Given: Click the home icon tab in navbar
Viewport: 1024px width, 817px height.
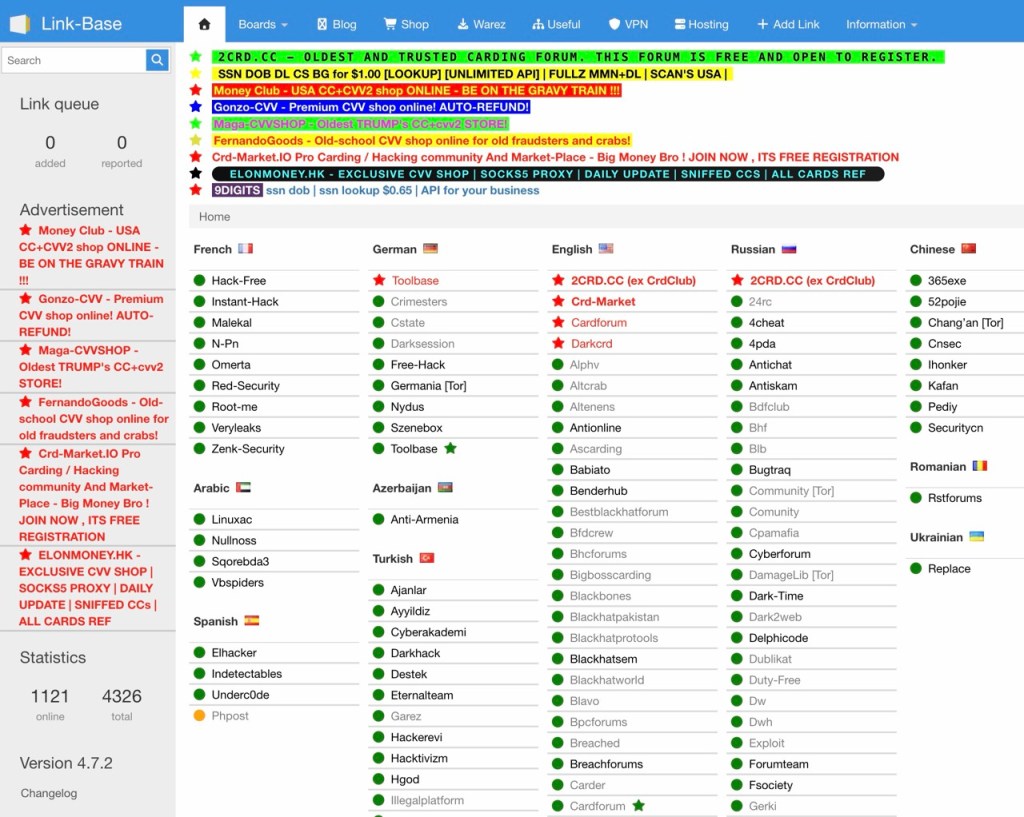Looking at the screenshot, I should pyautogui.click(x=204, y=25).
